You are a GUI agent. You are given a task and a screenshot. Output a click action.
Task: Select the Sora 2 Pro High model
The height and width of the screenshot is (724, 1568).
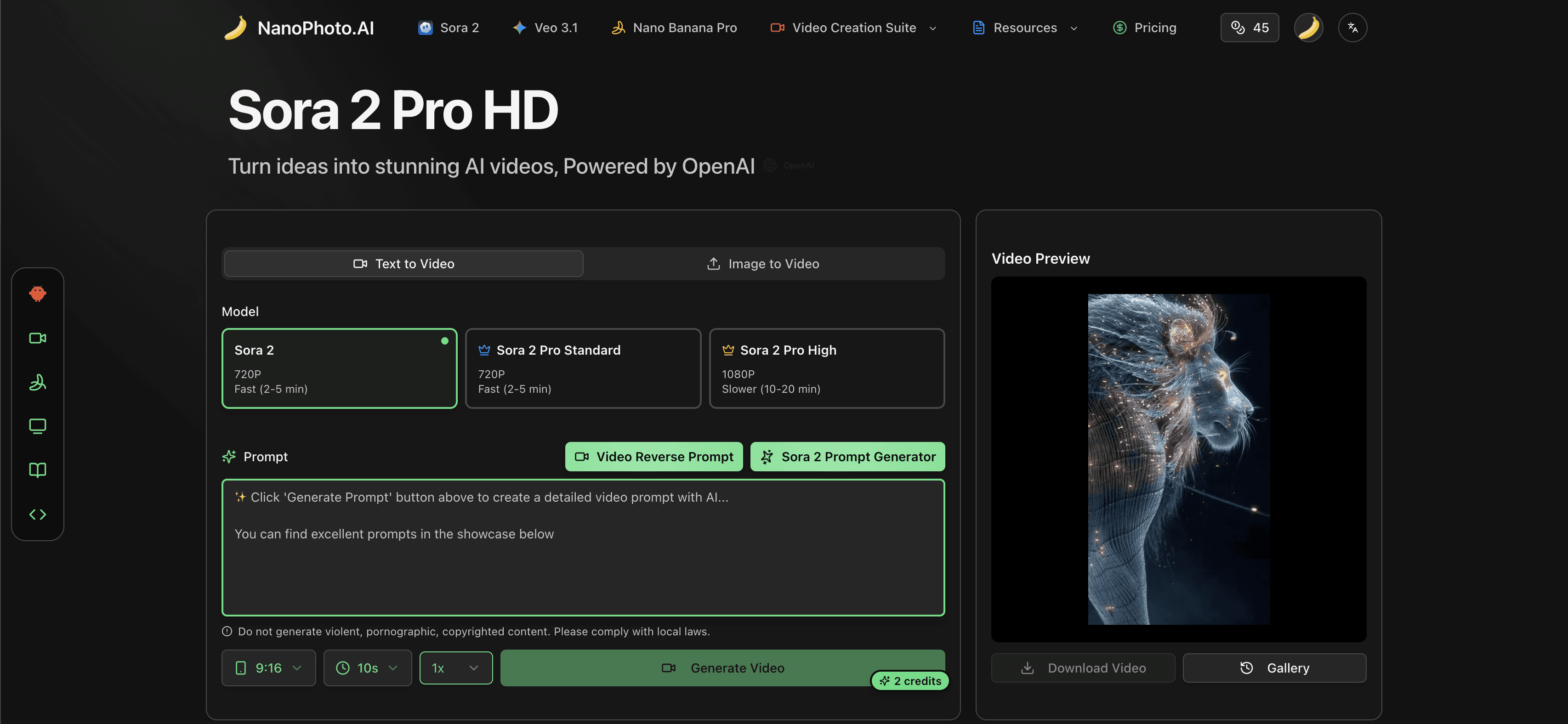point(827,368)
